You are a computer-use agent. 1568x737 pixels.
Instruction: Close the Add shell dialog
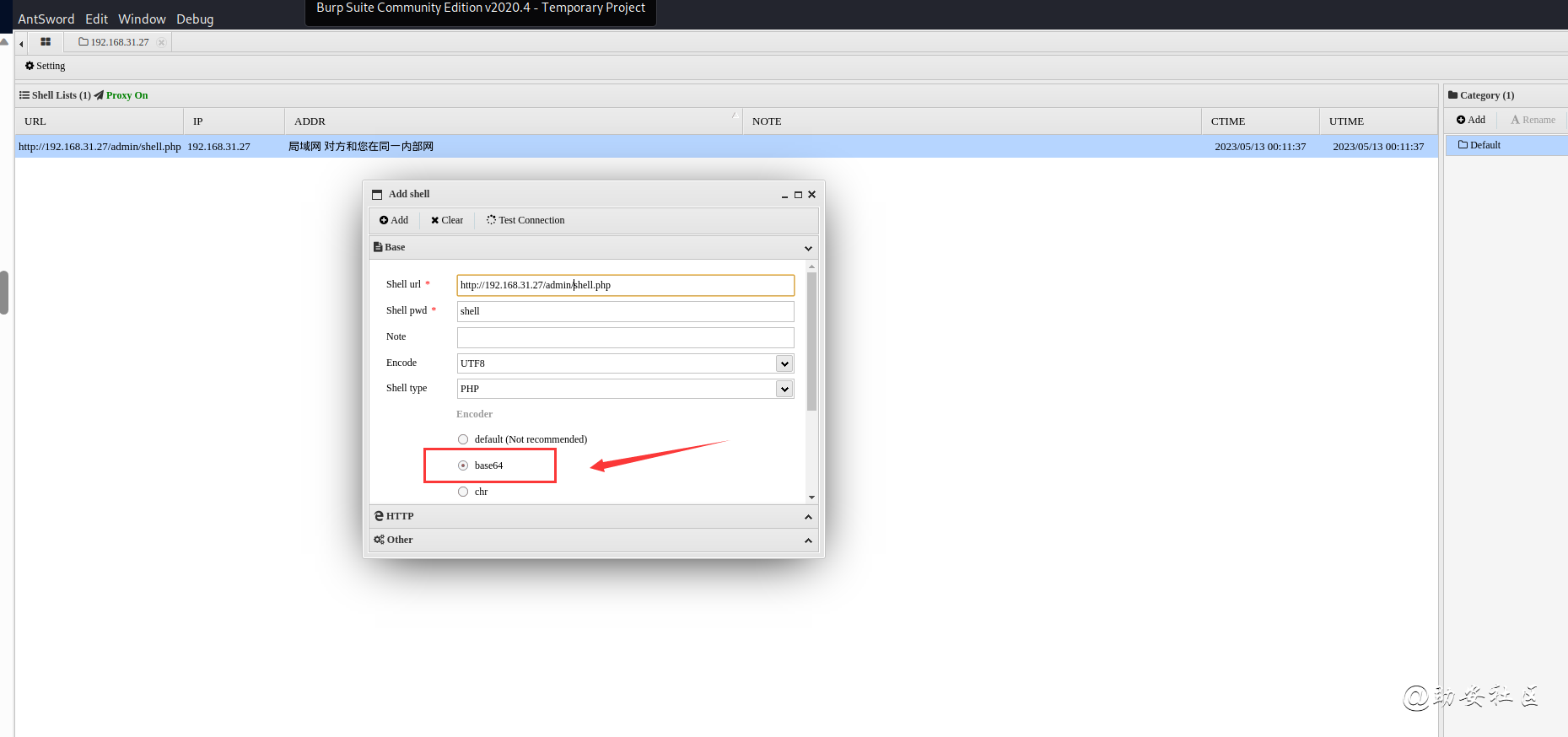[x=811, y=195]
